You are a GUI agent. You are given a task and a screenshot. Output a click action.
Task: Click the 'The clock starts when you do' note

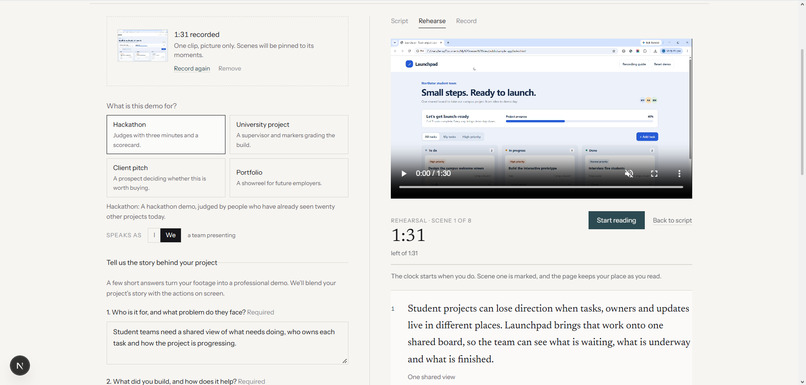[x=526, y=276]
